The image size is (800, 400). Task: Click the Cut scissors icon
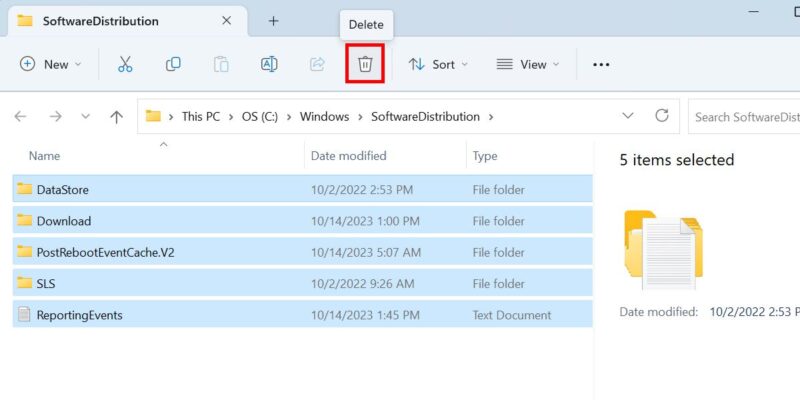coord(125,64)
